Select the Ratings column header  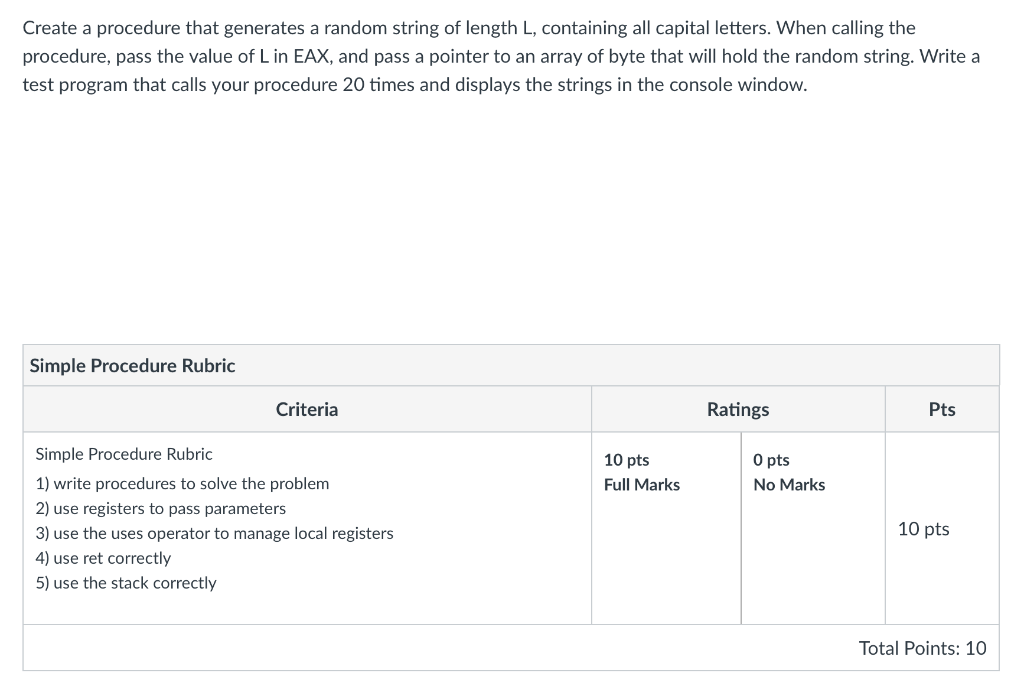738,409
